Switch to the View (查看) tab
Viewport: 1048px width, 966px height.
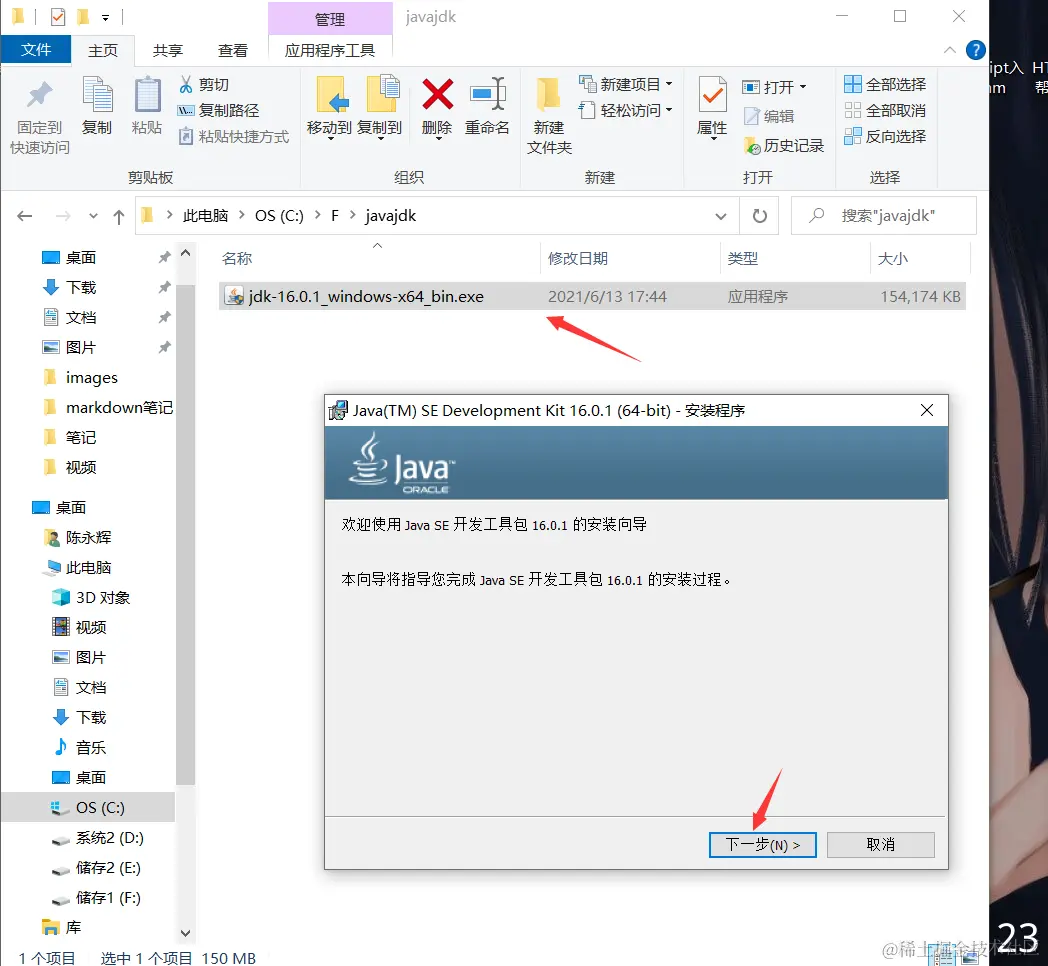[x=233, y=50]
